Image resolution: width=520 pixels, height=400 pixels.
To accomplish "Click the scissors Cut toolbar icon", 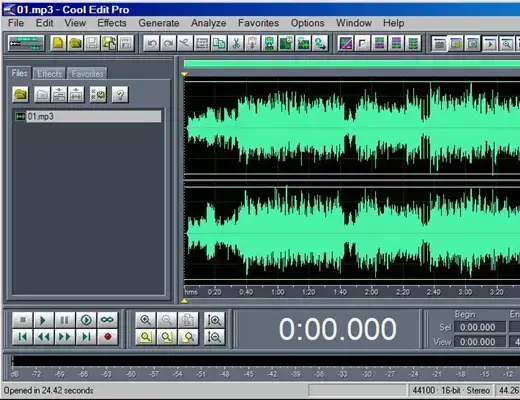I will pos(236,43).
